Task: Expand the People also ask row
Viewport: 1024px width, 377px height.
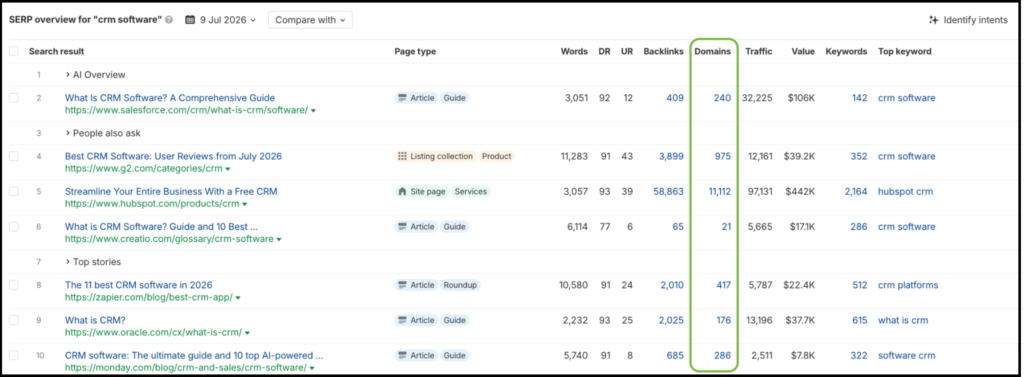Action: [x=103, y=133]
